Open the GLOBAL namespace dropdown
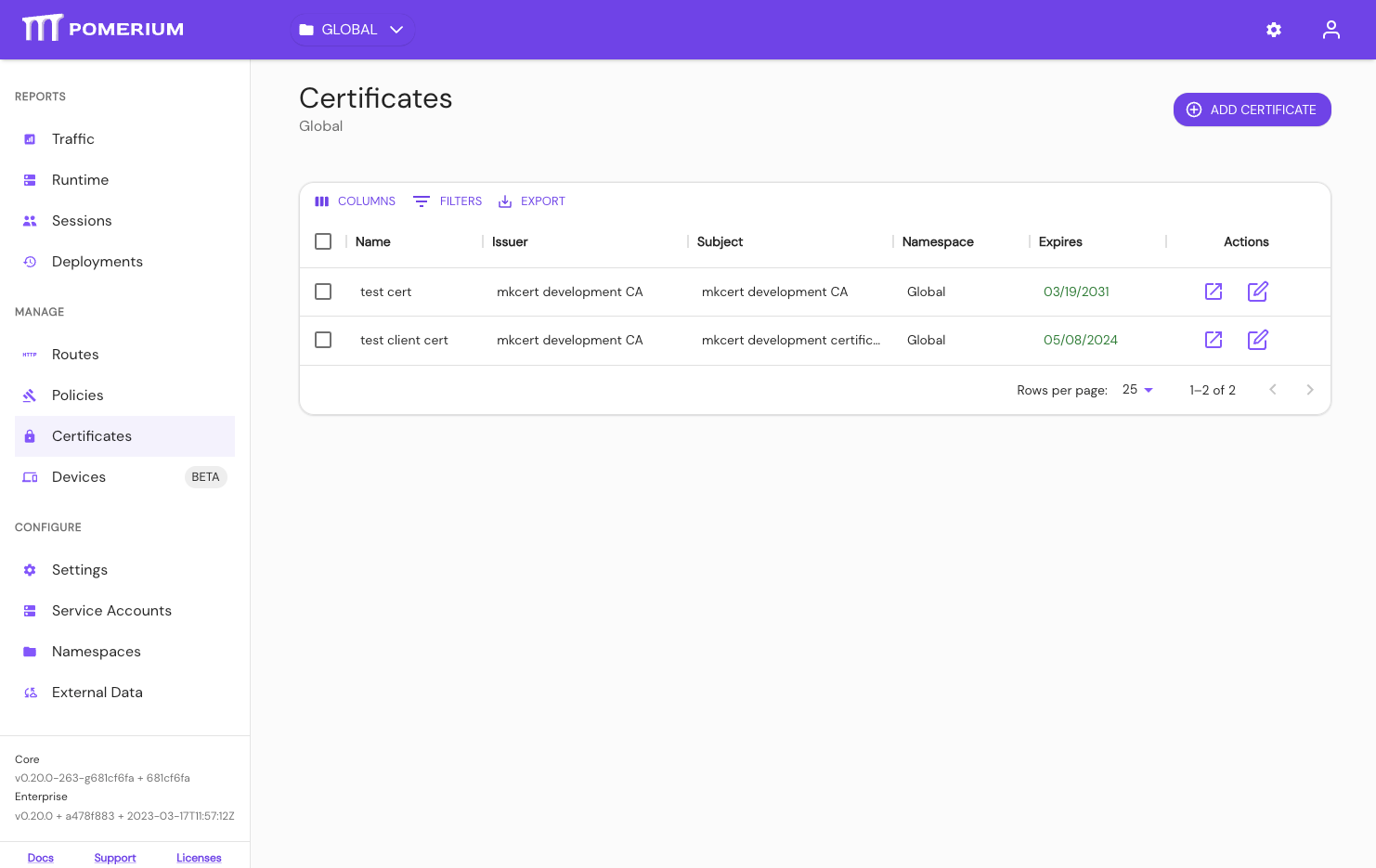The width and height of the screenshot is (1376, 868). 352,29
